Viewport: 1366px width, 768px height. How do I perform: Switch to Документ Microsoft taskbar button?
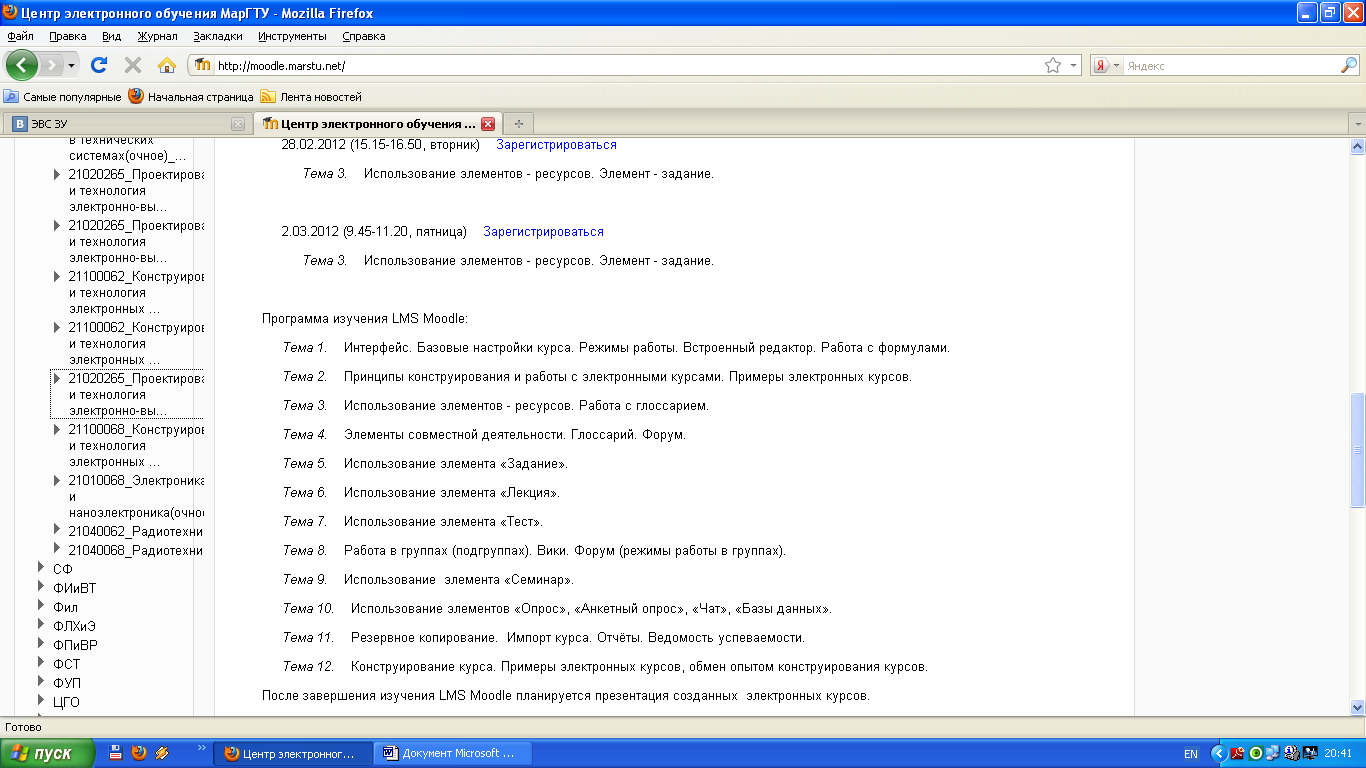[x=453, y=753]
